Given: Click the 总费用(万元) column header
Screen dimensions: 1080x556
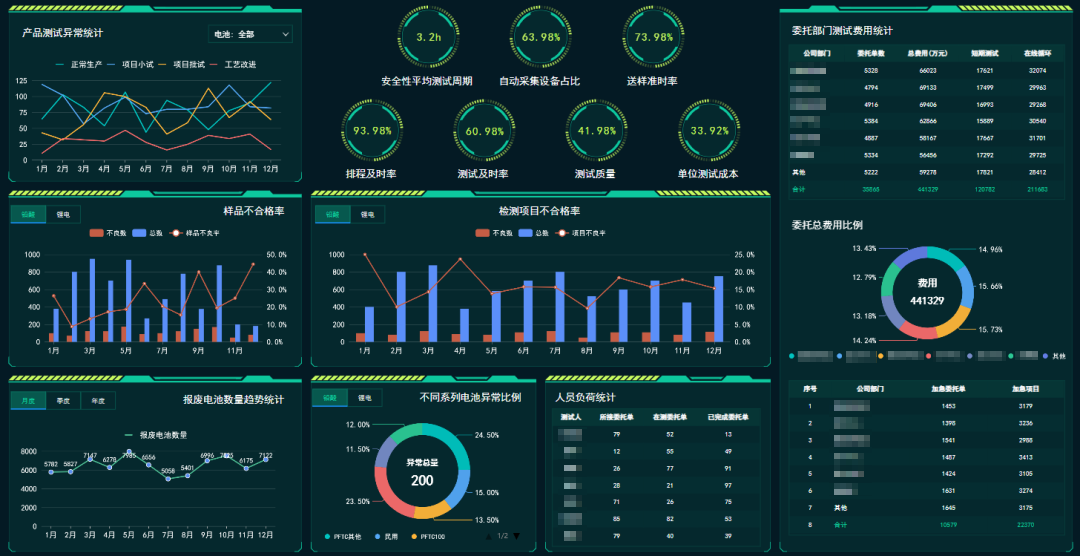Looking at the screenshot, I should (x=920, y=53).
